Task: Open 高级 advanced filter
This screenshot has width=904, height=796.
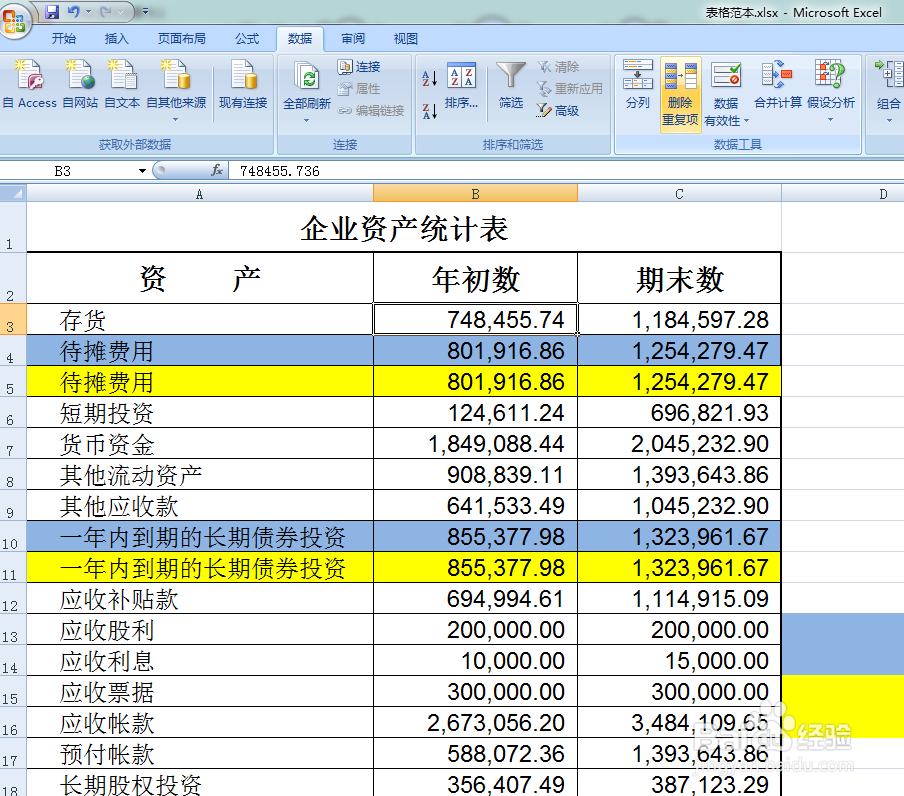Action: [558, 111]
